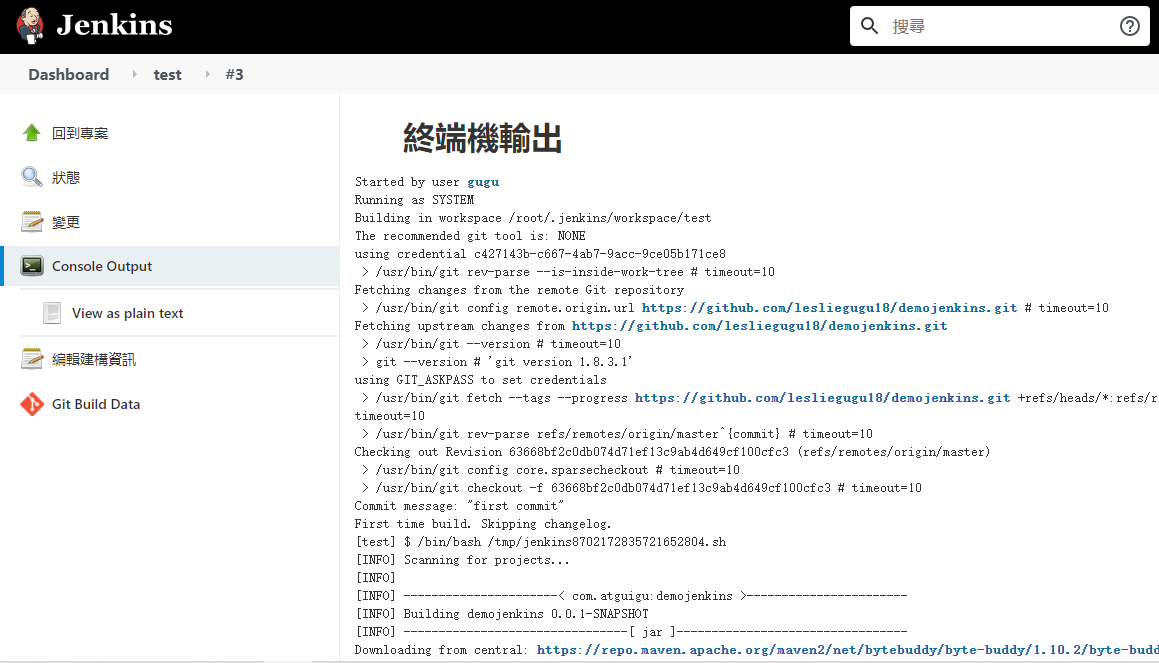Click the document icon beside View as plain text
The image size is (1159, 663).
[x=52, y=313]
